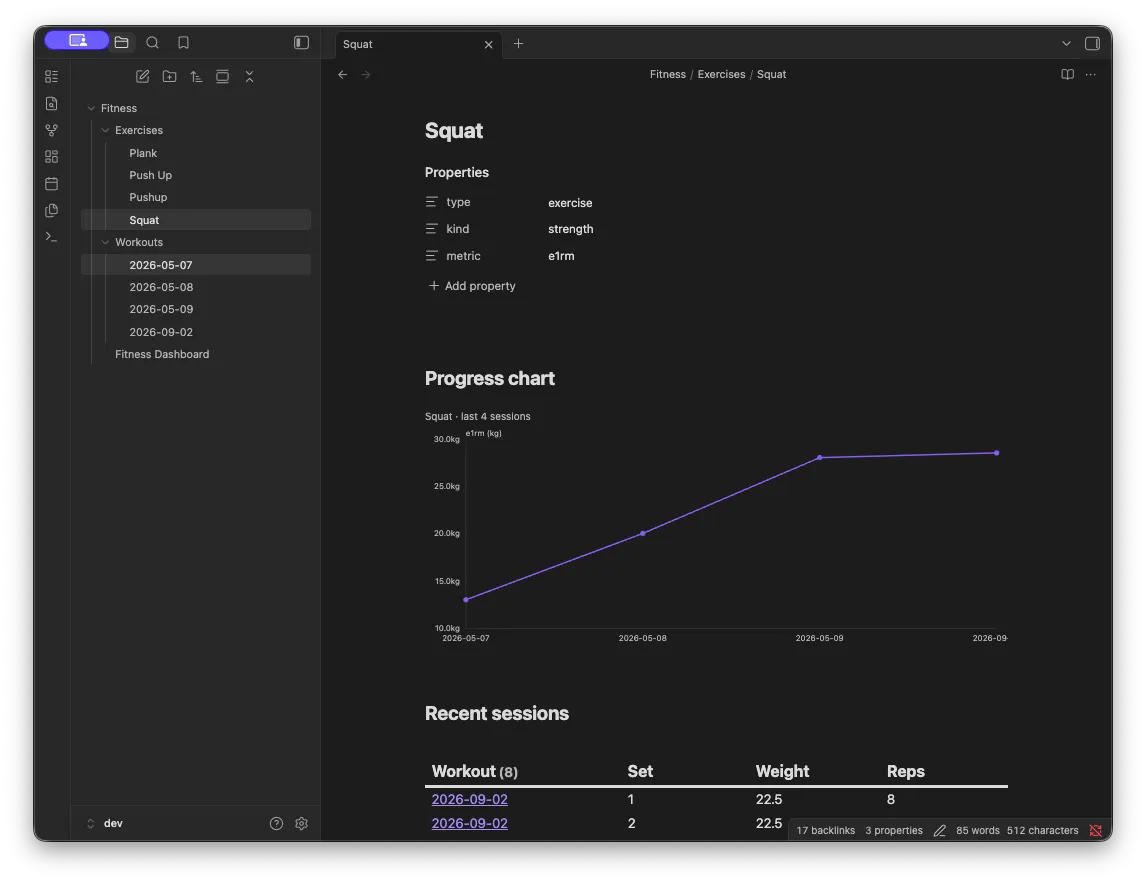This screenshot has height=883, width=1146.
Task: Click Exercises in the breadcrumb
Action: point(721,75)
